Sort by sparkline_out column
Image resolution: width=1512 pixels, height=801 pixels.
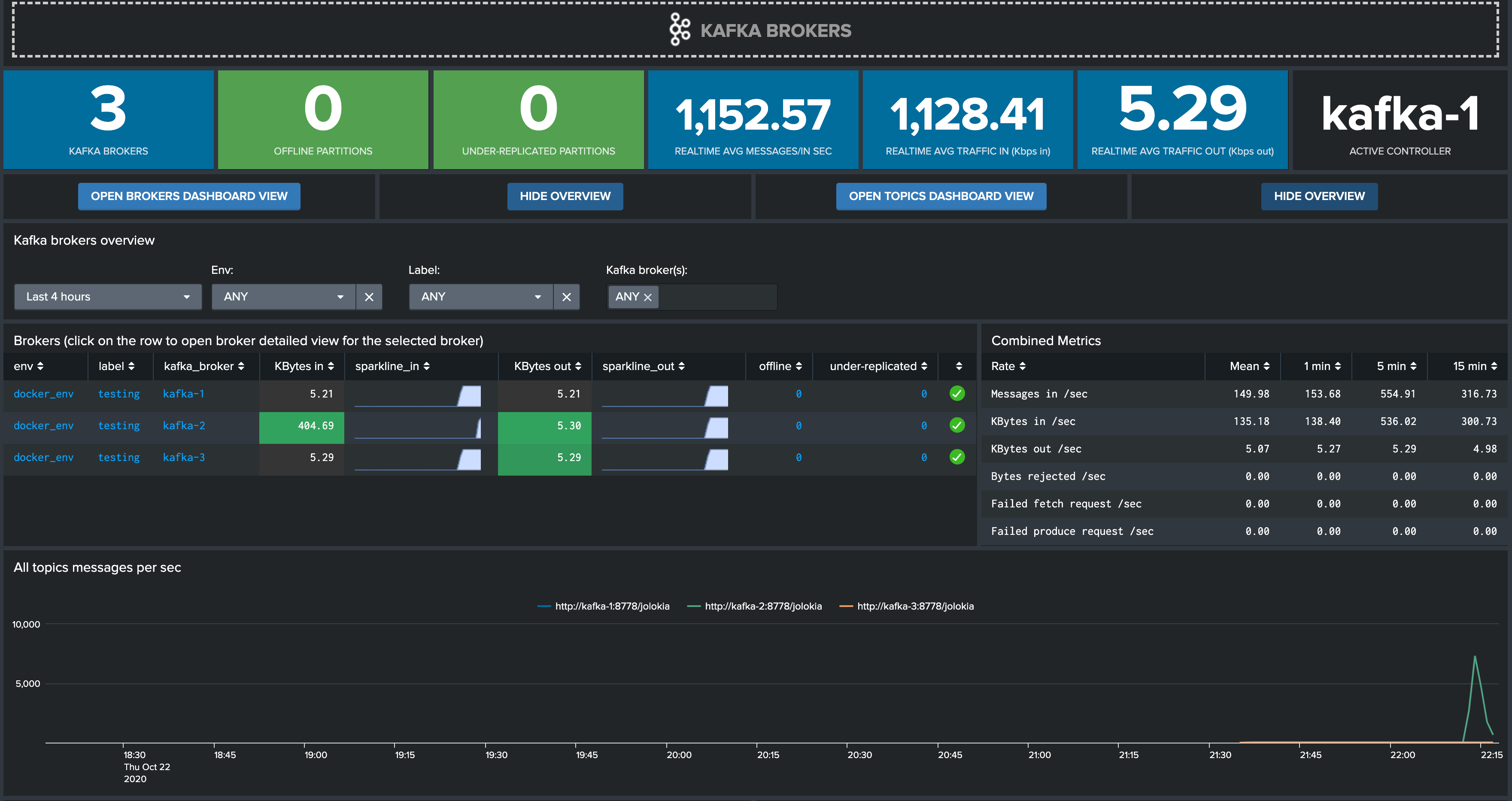pyautogui.click(x=643, y=366)
